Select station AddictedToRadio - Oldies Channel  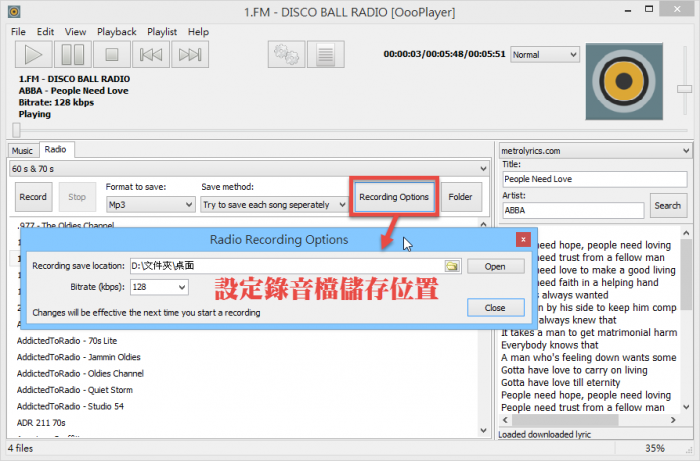[x=80, y=374]
